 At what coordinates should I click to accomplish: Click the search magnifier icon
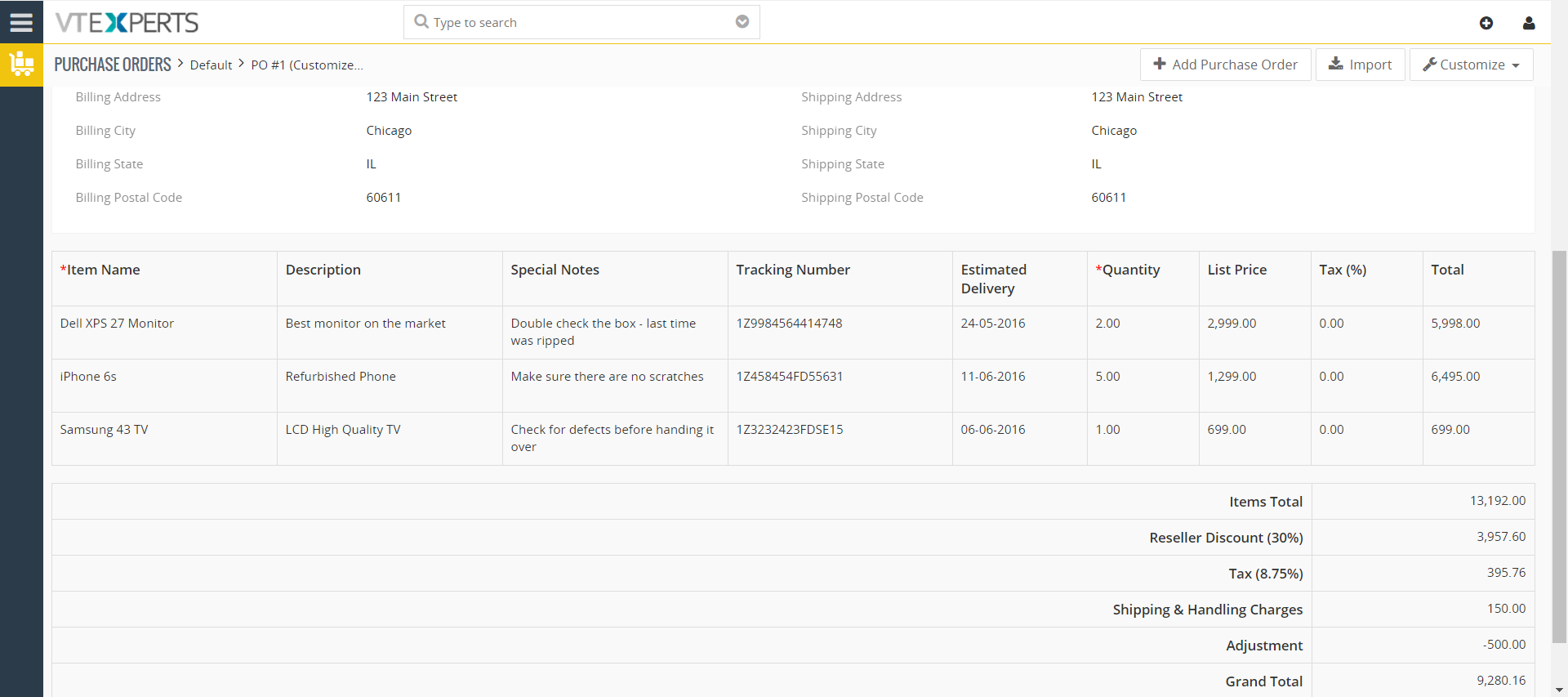coord(421,21)
